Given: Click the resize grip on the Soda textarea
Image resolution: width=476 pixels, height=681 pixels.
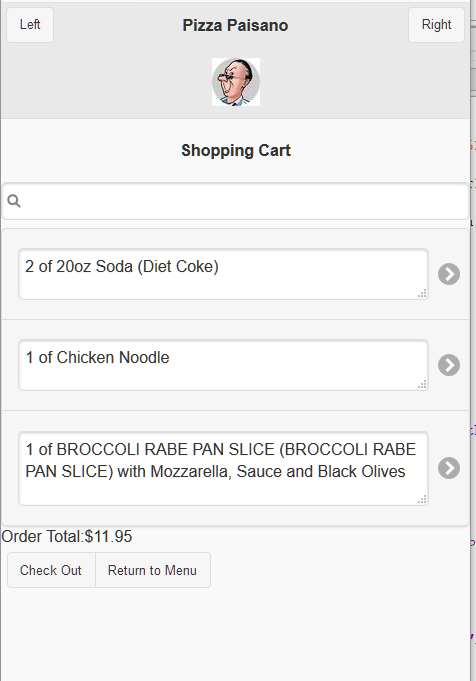Looking at the screenshot, I should 422,294.
